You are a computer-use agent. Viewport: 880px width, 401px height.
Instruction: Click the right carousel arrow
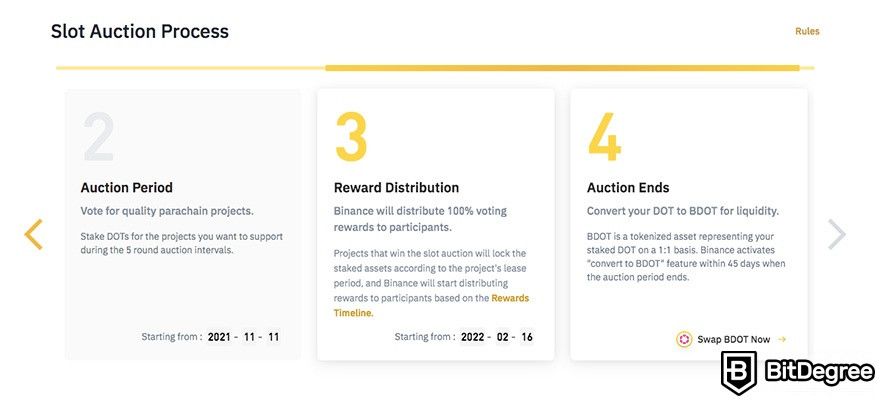tap(836, 234)
